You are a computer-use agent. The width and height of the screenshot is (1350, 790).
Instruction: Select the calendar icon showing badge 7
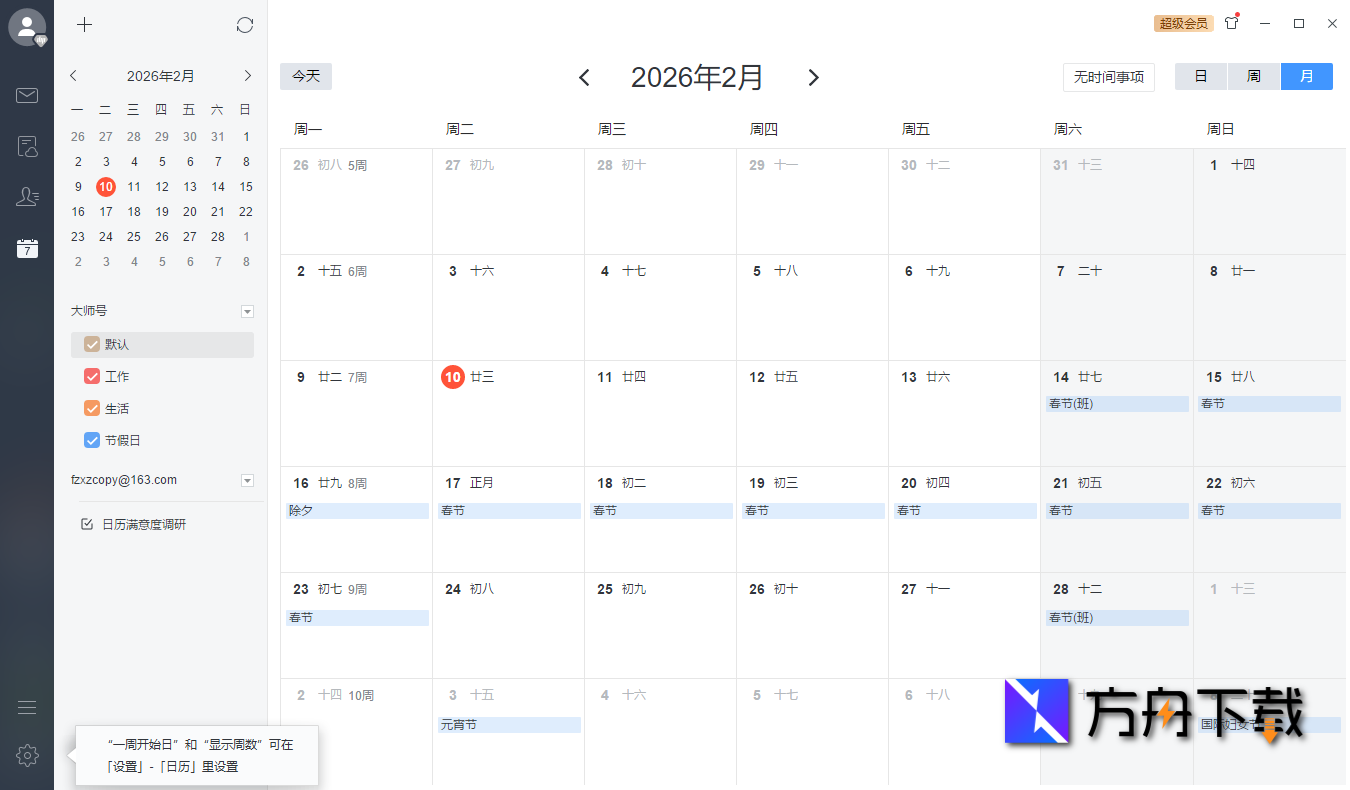tap(27, 248)
